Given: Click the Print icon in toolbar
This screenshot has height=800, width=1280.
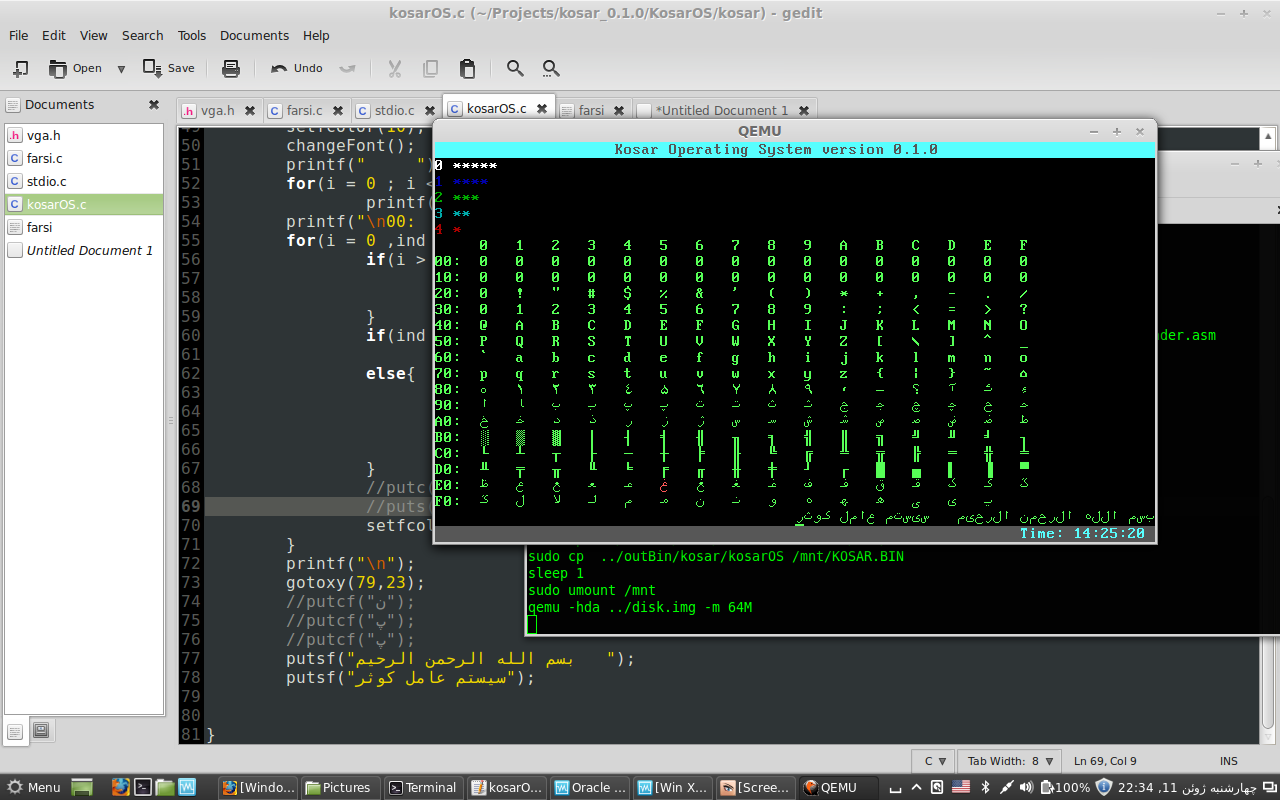Looking at the screenshot, I should [231, 69].
